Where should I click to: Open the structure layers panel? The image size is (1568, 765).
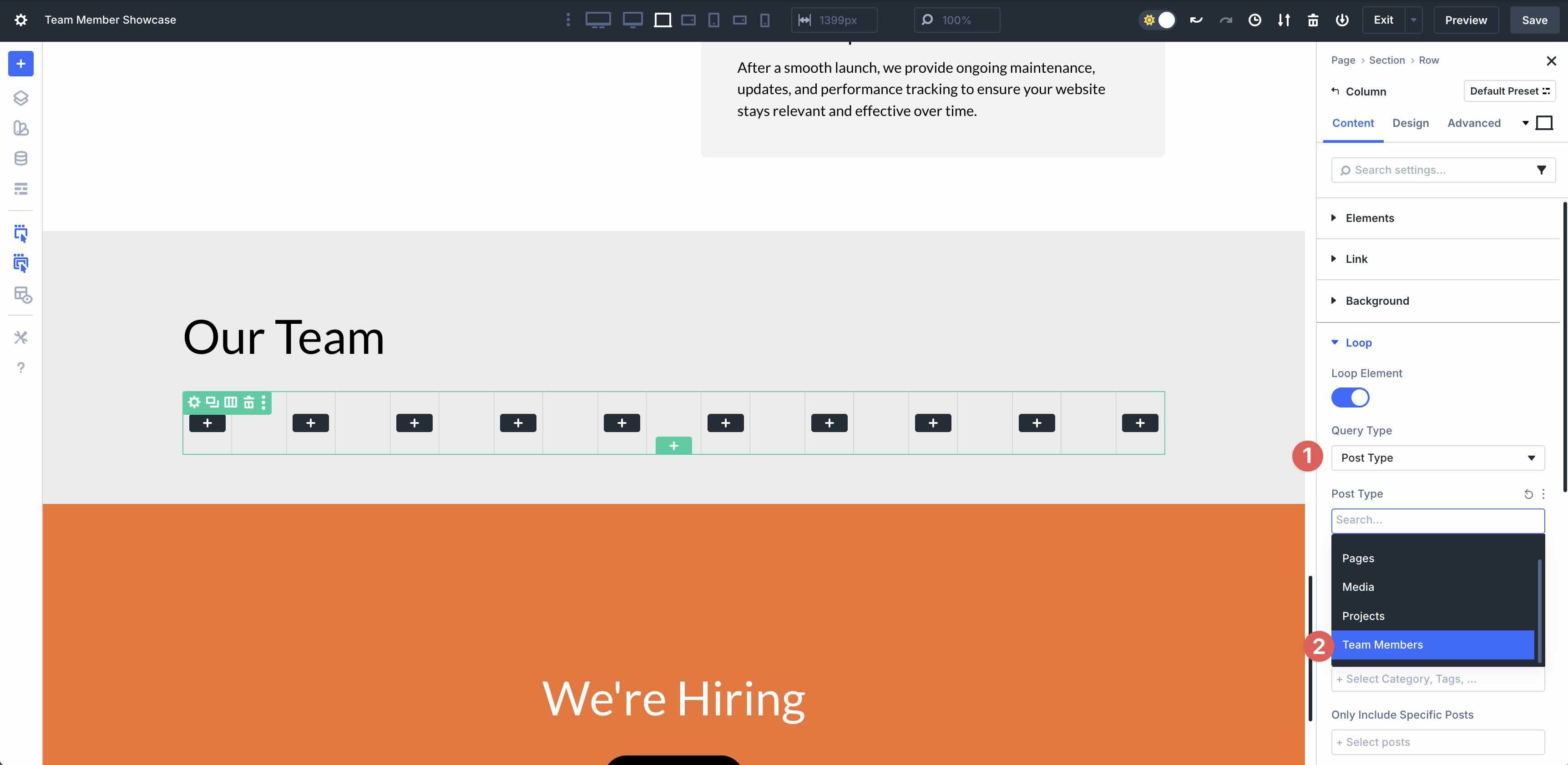click(20, 97)
